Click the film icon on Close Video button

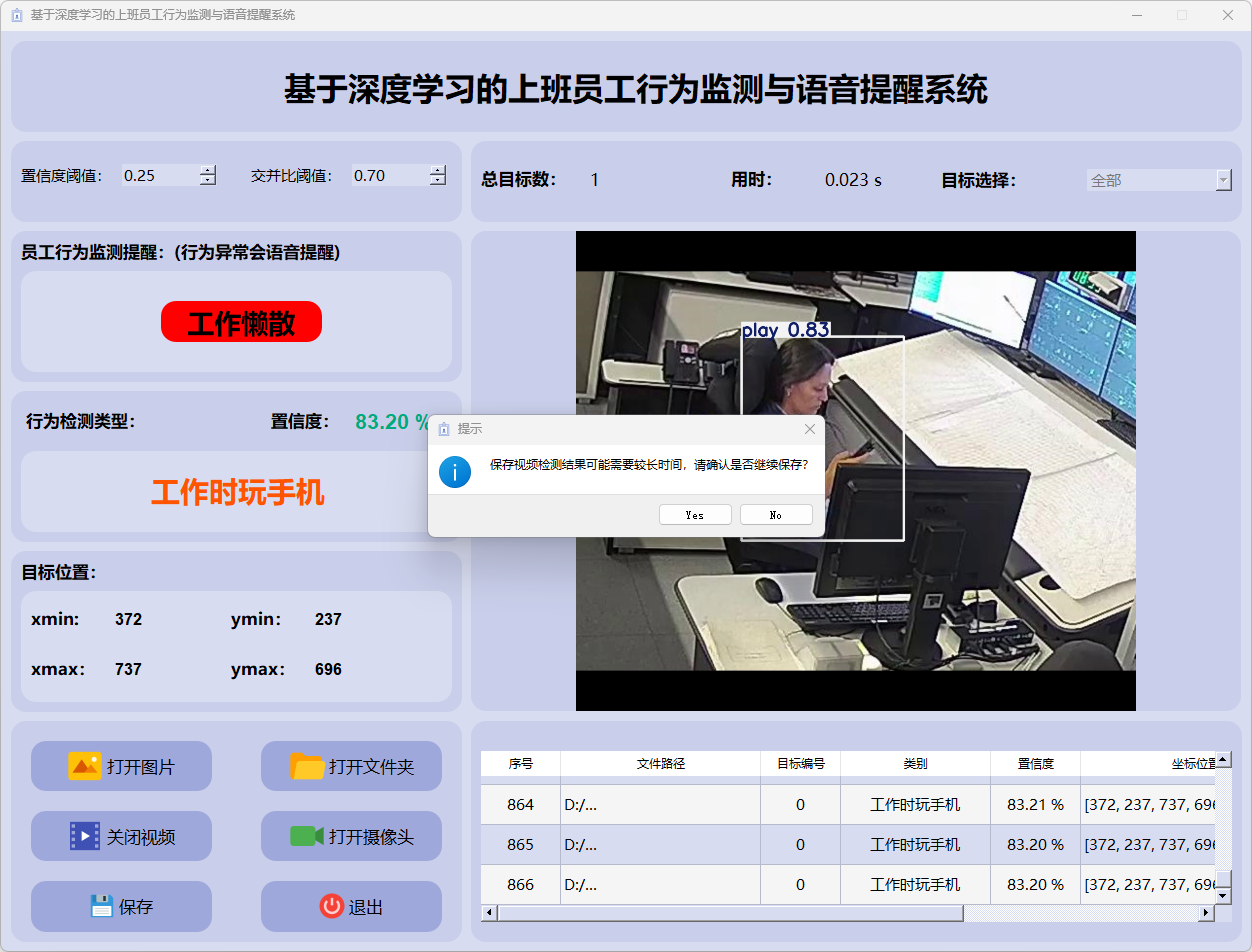point(85,836)
